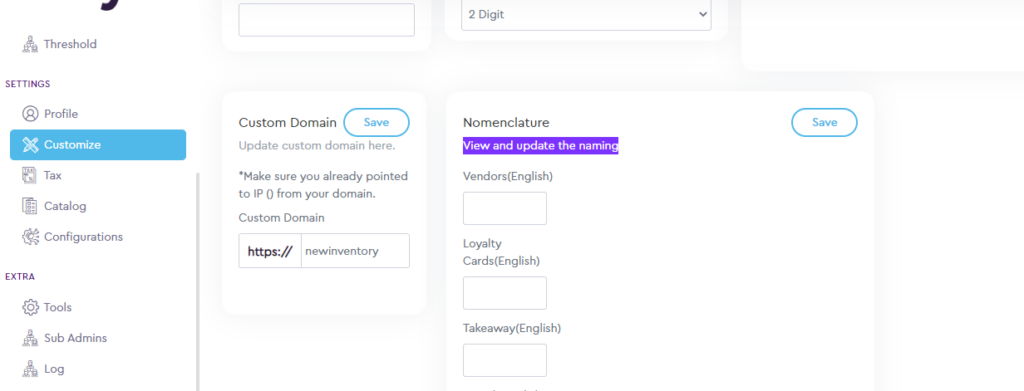Click the Loyalty Cards(English) input field
1024x391 pixels.
pyautogui.click(x=505, y=293)
